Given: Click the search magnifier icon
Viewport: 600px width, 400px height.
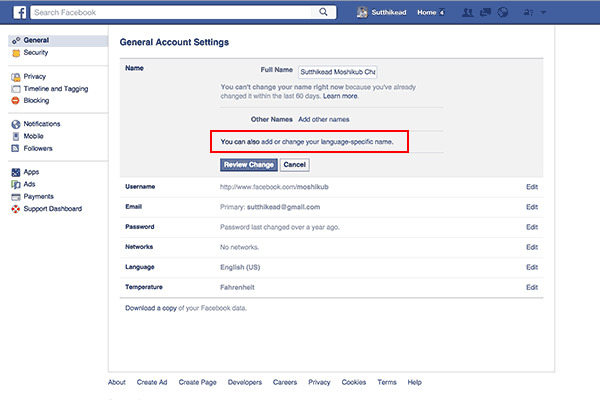Looking at the screenshot, I should pos(323,12).
